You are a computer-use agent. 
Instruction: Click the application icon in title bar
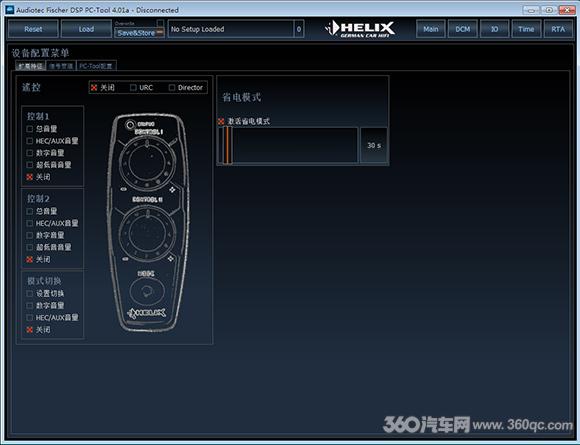tap(9, 10)
